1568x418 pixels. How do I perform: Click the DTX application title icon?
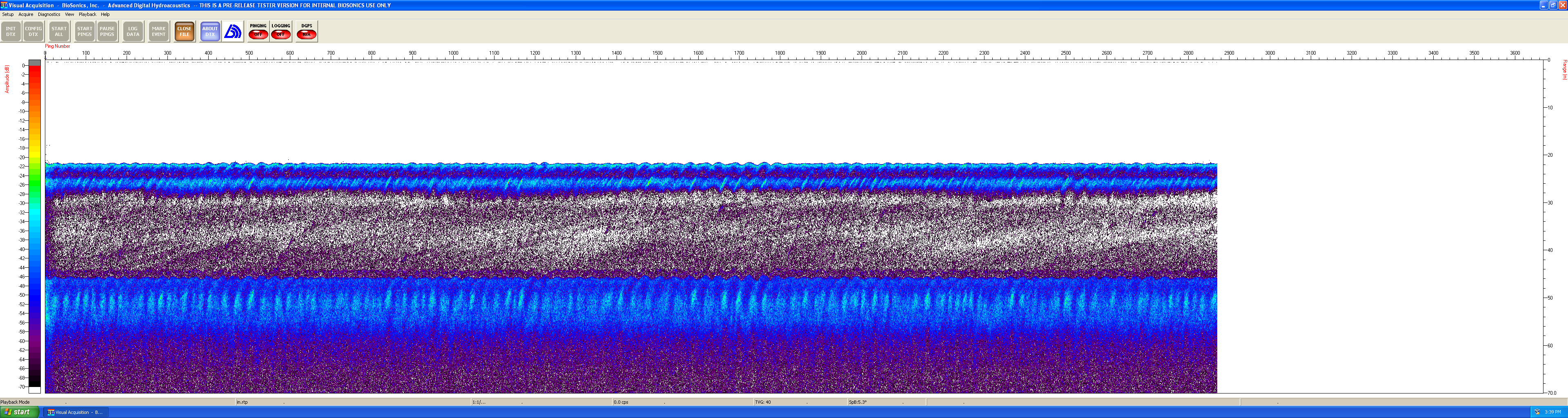click(4, 5)
